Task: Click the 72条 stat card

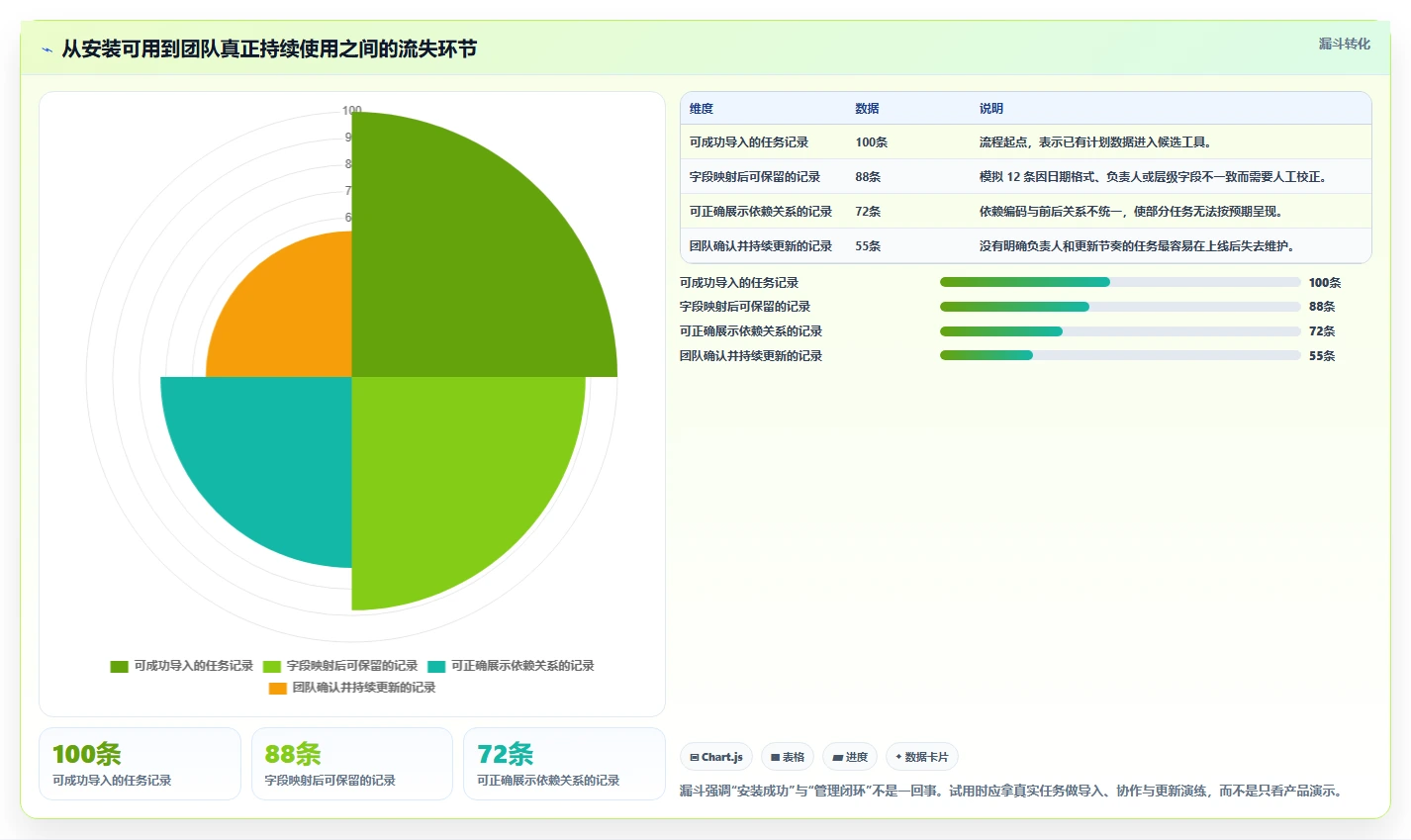Action: (564, 764)
